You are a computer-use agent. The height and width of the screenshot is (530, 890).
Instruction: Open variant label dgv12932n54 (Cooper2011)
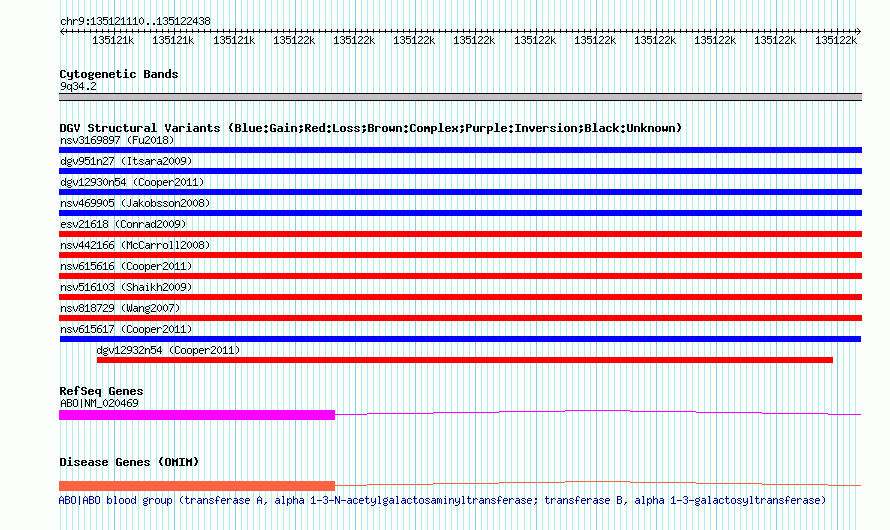click(168, 350)
